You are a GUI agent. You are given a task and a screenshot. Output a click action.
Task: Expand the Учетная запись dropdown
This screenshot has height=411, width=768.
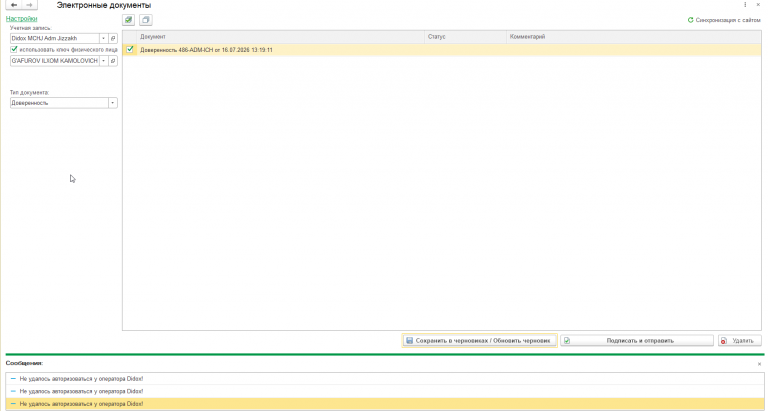point(103,38)
